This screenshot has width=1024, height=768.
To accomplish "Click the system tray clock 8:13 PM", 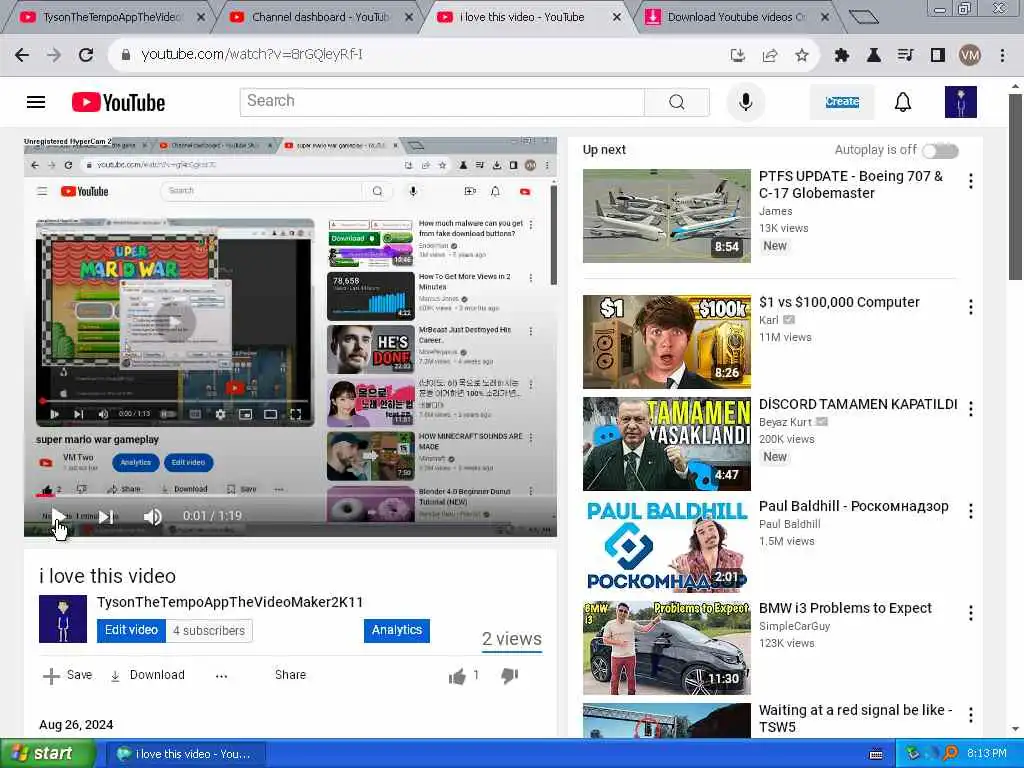I will coord(987,754).
